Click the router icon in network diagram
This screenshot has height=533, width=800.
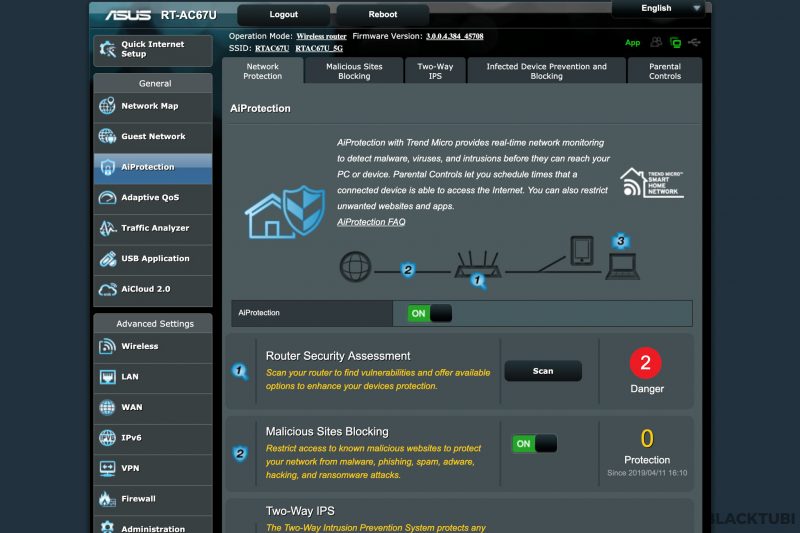point(478,264)
